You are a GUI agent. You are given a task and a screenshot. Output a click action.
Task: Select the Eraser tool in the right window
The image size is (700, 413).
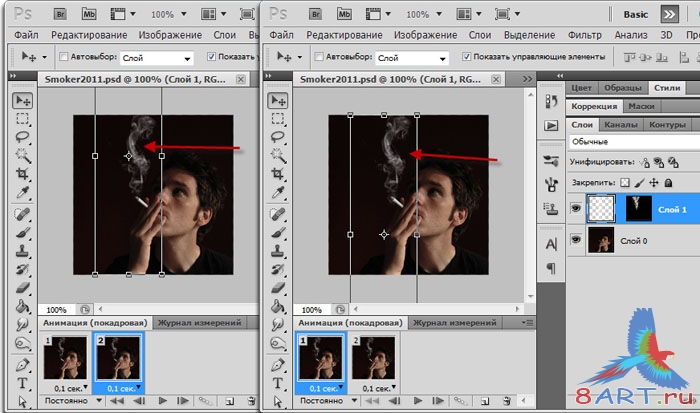pos(277,288)
